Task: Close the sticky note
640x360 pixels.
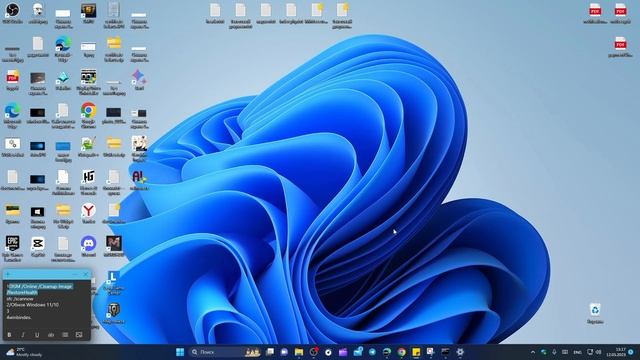Action: [85, 274]
